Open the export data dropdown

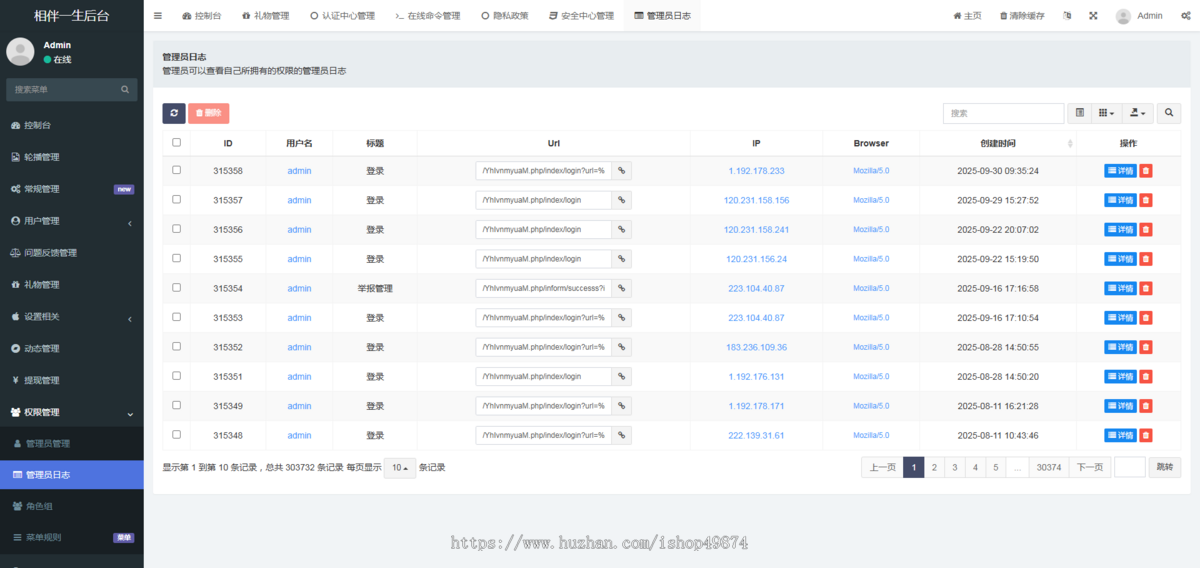coord(1137,113)
